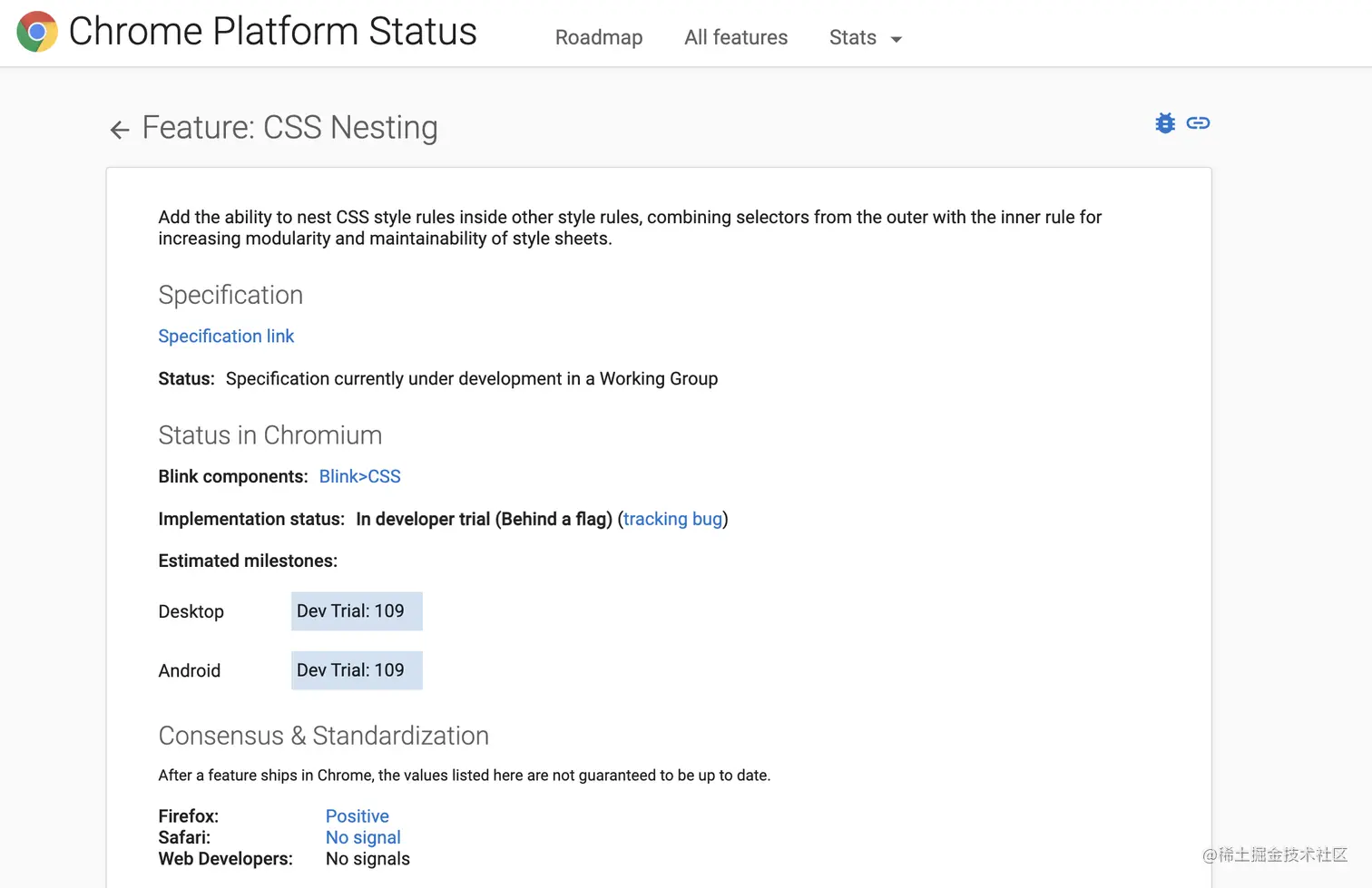Open the Specification link
Viewport: 1372px width, 888px height.
tap(226, 337)
